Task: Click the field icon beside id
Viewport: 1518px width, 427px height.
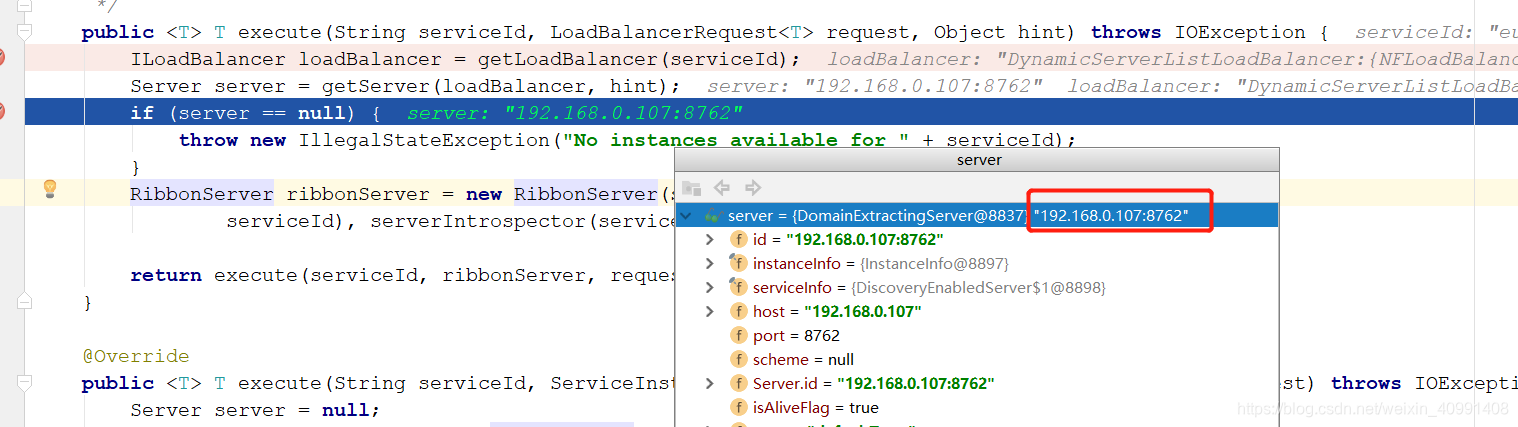Action: tap(738, 239)
